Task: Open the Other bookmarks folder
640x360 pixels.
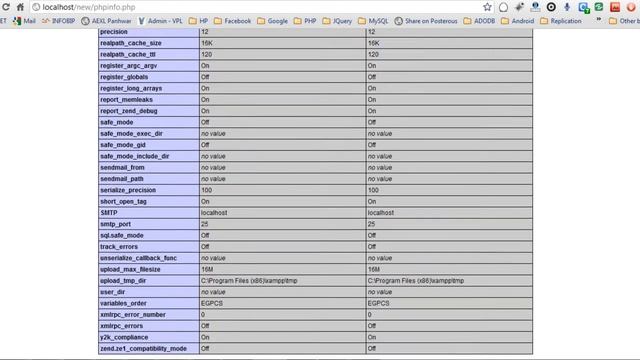Action: 624,21
